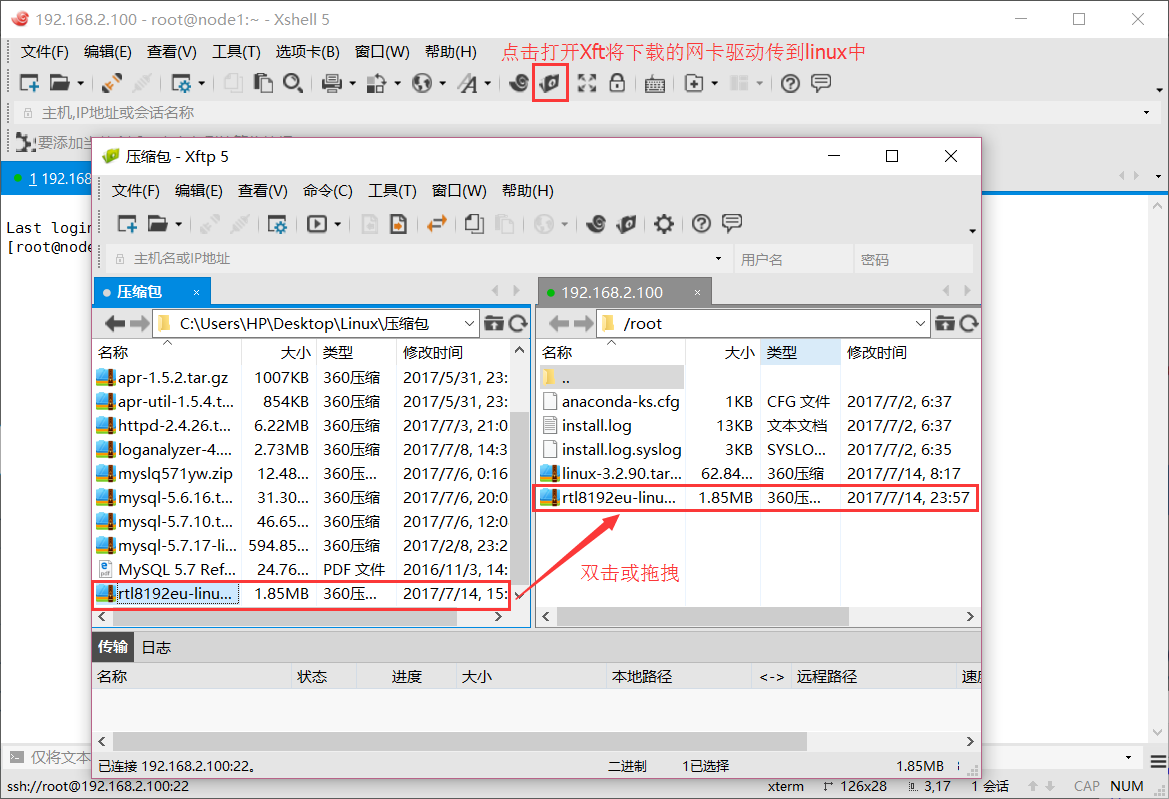Open Xshell address bar dropdown arrow
1169x799 pixels.
(x=1146, y=113)
